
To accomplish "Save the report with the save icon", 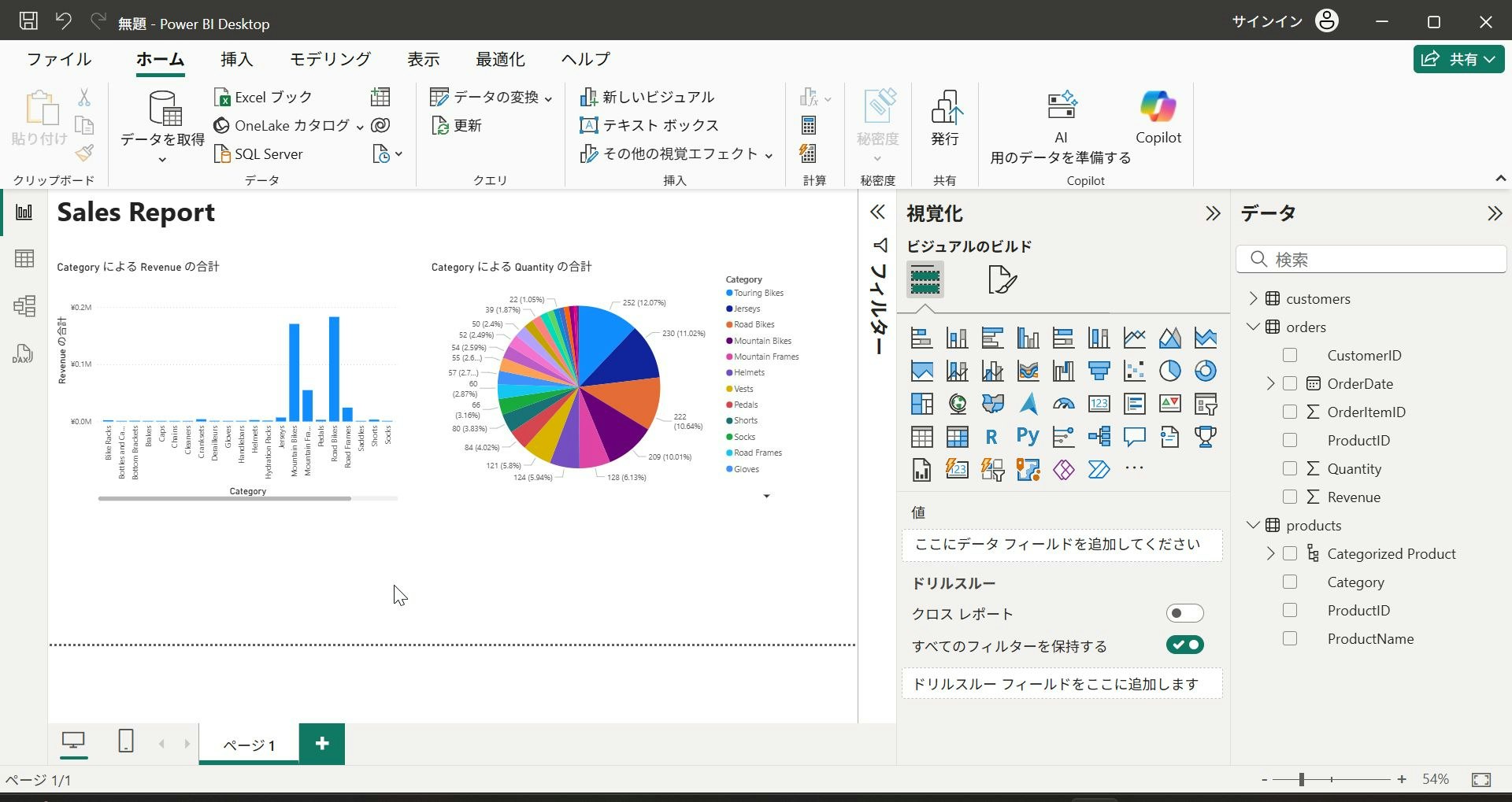I will point(28,21).
